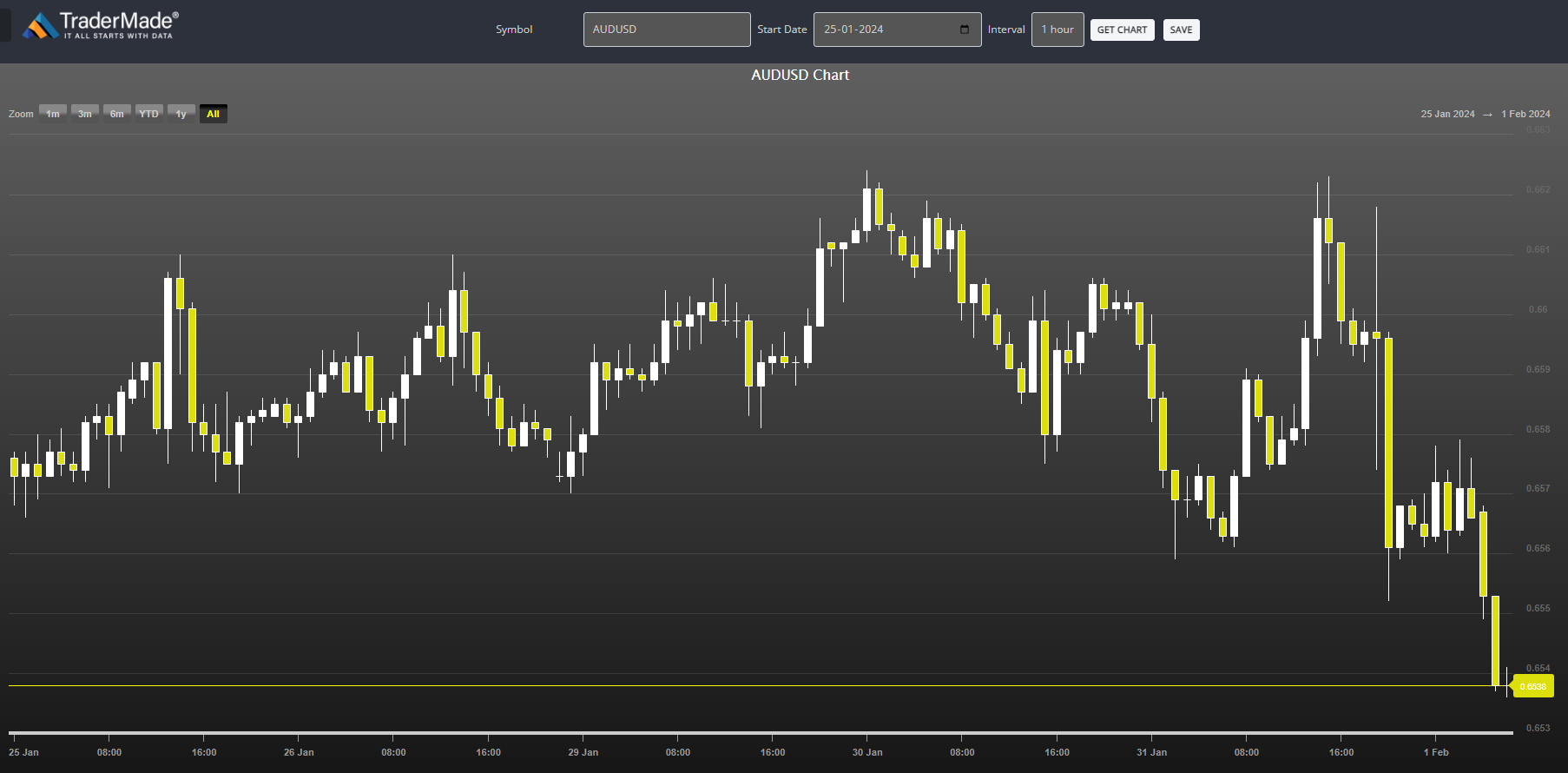The width and height of the screenshot is (1568, 773).
Task: Click the 0.655 y-axis price label
Action: coord(1538,608)
